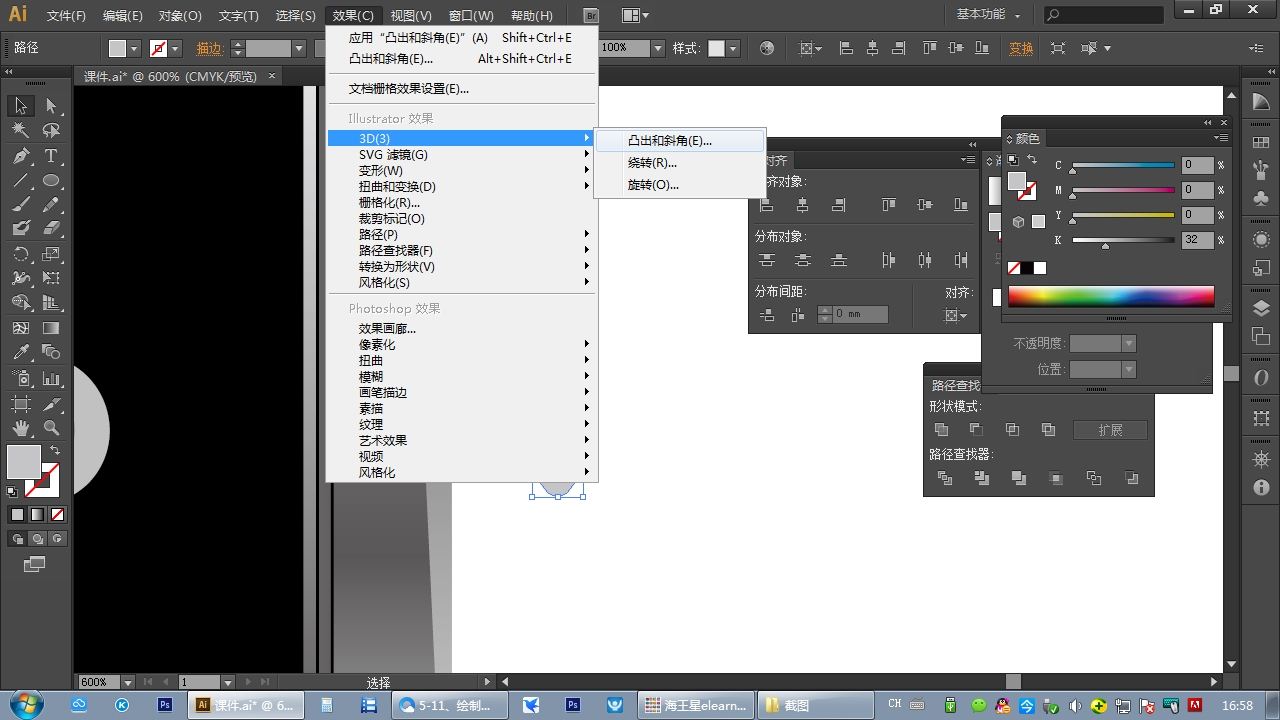The height and width of the screenshot is (720, 1280).
Task: Select the Rotate tool
Action: (x=21, y=254)
